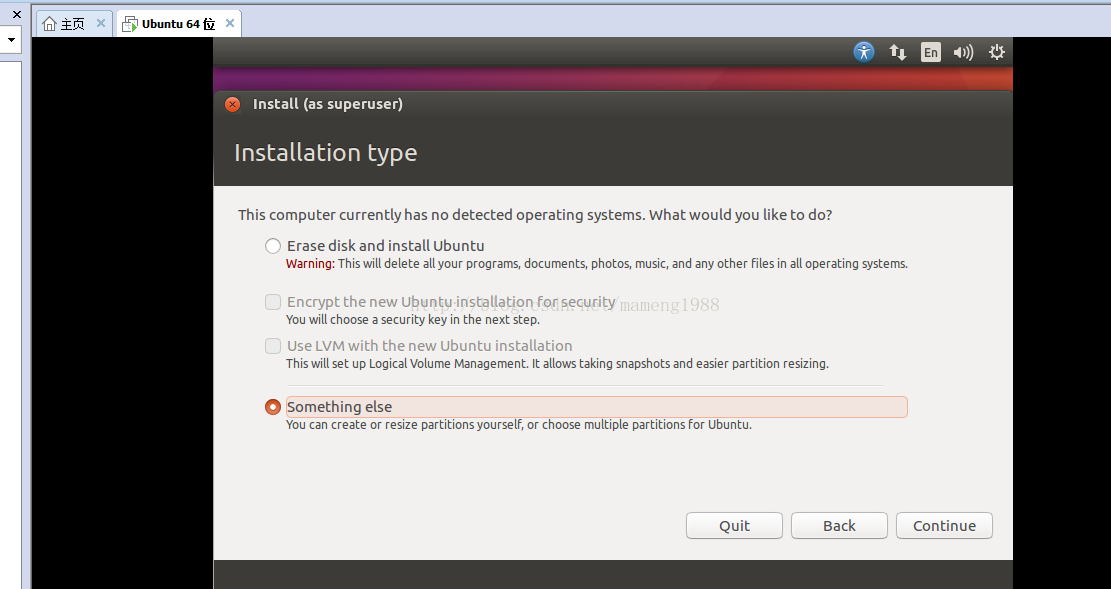
Task: Click the home icon on 主页 tab
Action: pyautogui.click(x=49, y=24)
